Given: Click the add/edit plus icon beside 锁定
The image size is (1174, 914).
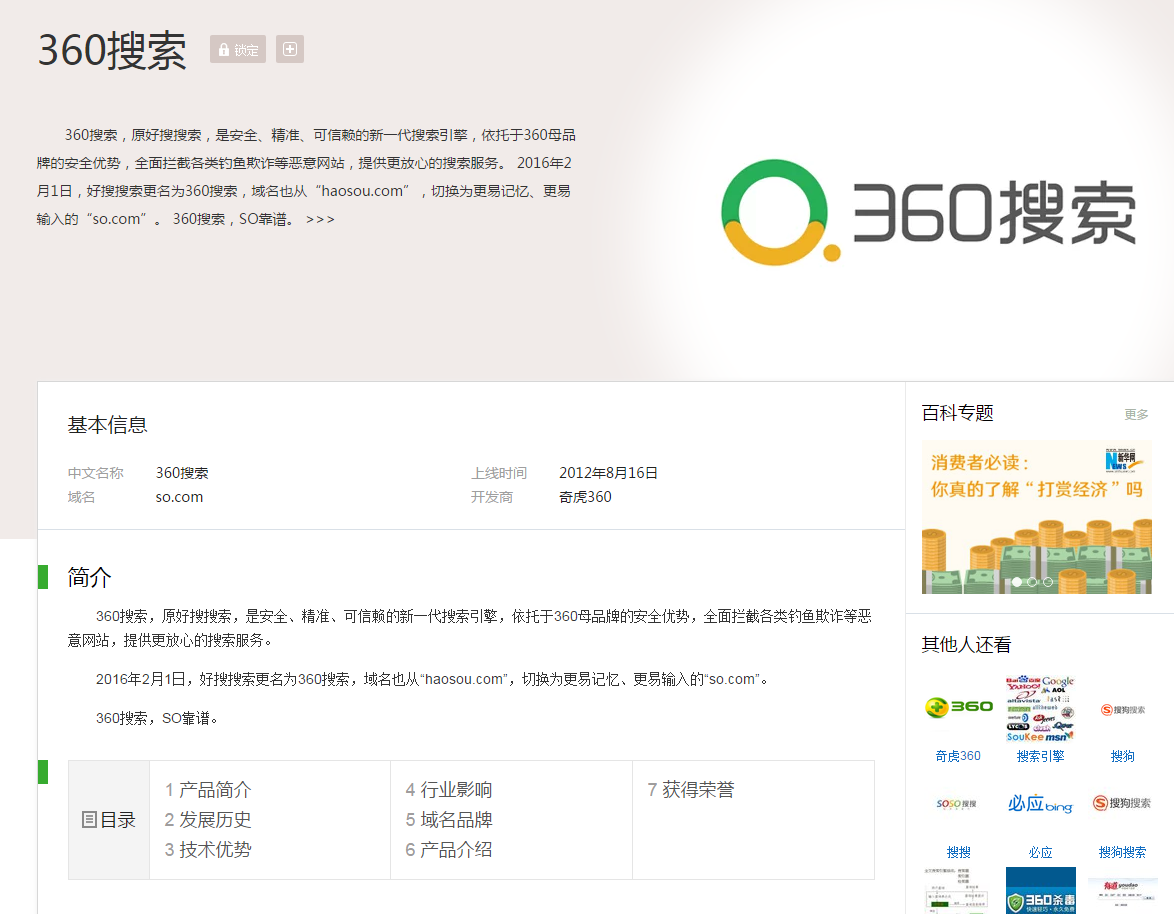Looking at the screenshot, I should click(x=289, y=49).
